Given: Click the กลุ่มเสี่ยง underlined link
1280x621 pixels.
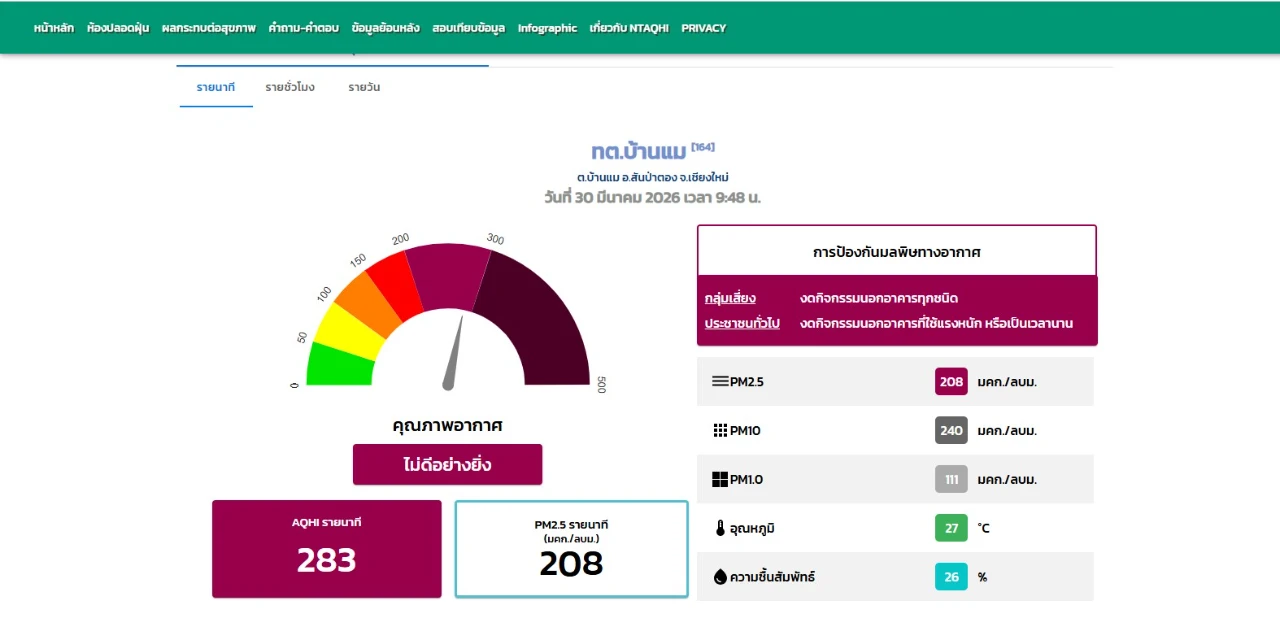Looking at the screenshot, I should tap(730, 298).
